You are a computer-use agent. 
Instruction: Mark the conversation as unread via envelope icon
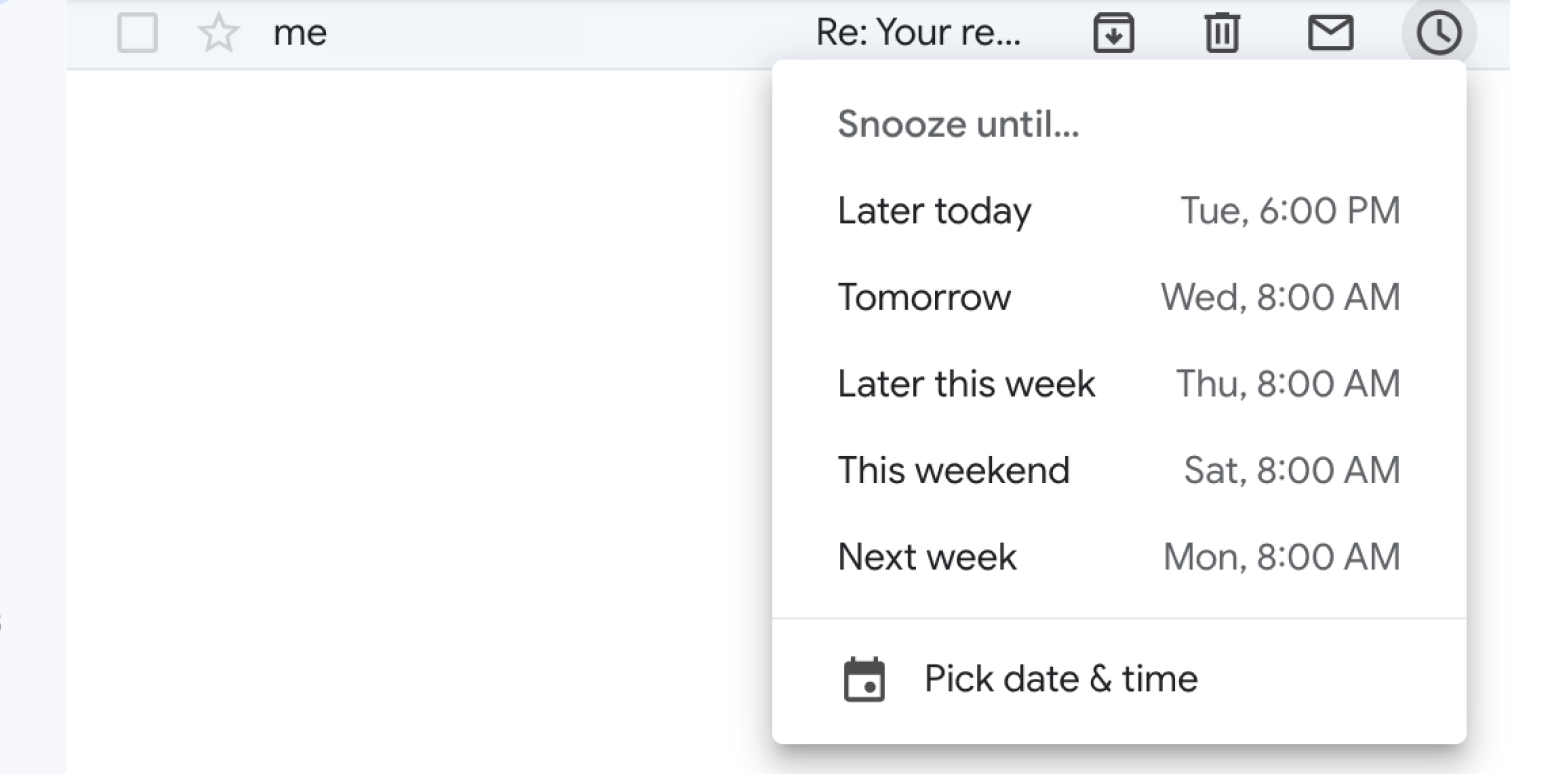[1330, 32]
